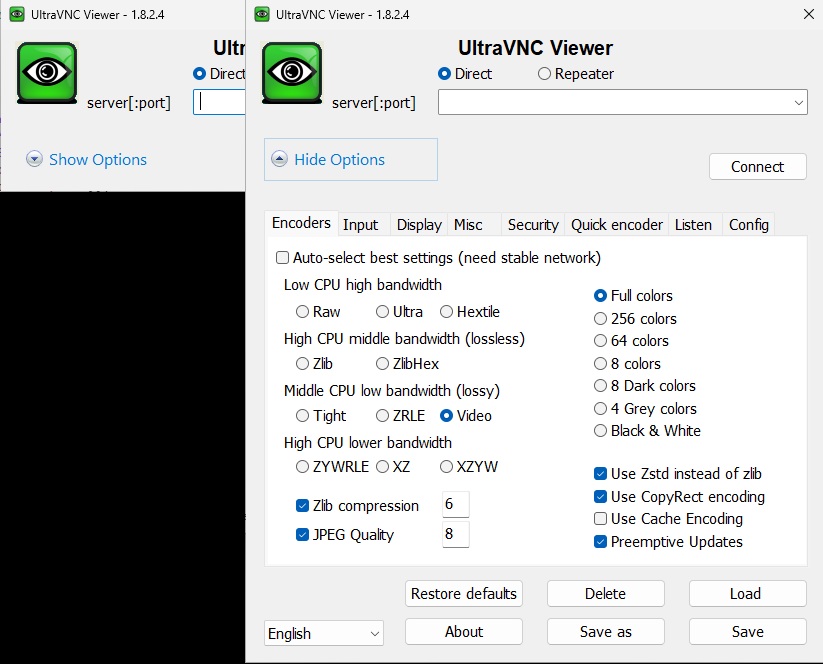Click the Delete button
The image size is (823, 664).
tap(606, 593)
